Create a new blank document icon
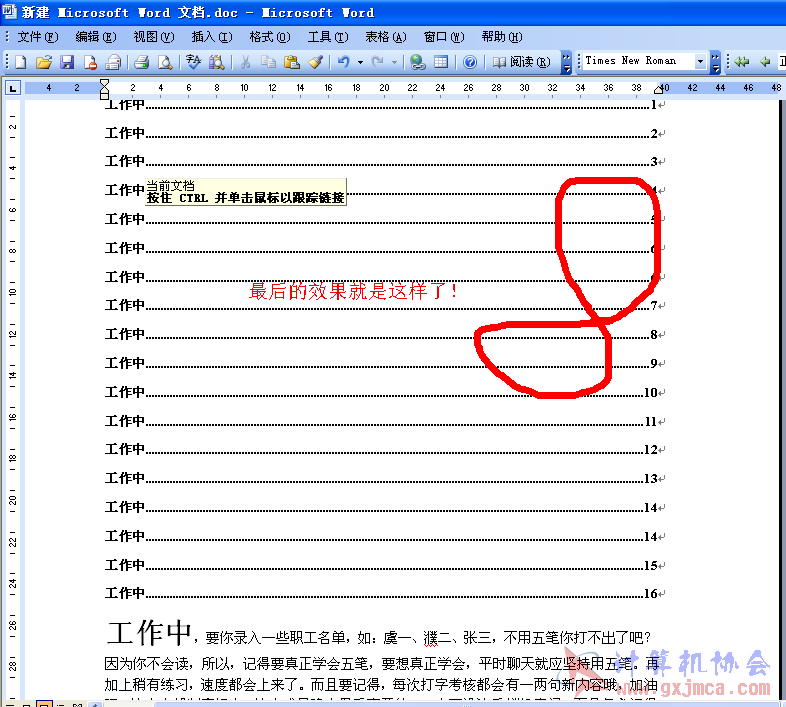The image size is (786, 707). (21, 62)
